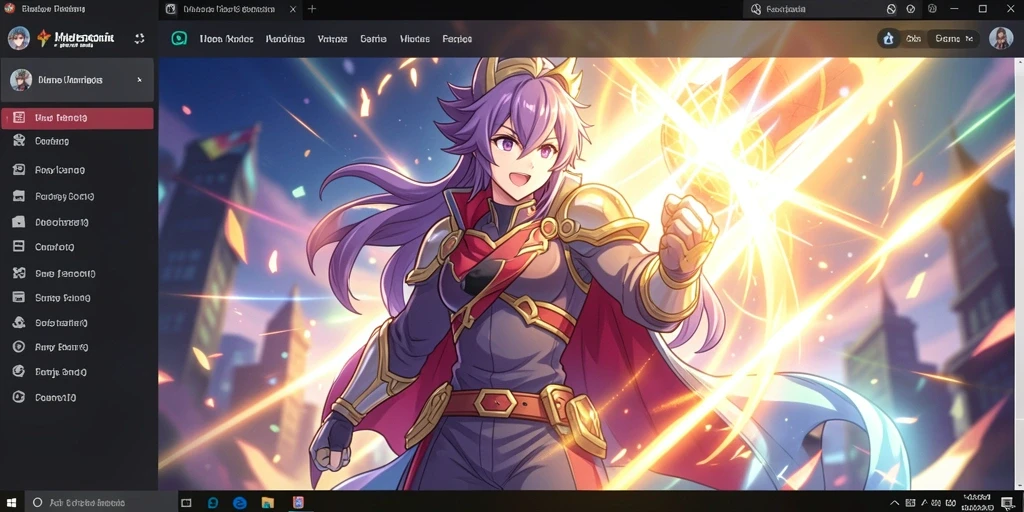This screenshot has width=1024, height=512.
Task: Click the last circular icon in sidebar list
Action: coord(19,396)
